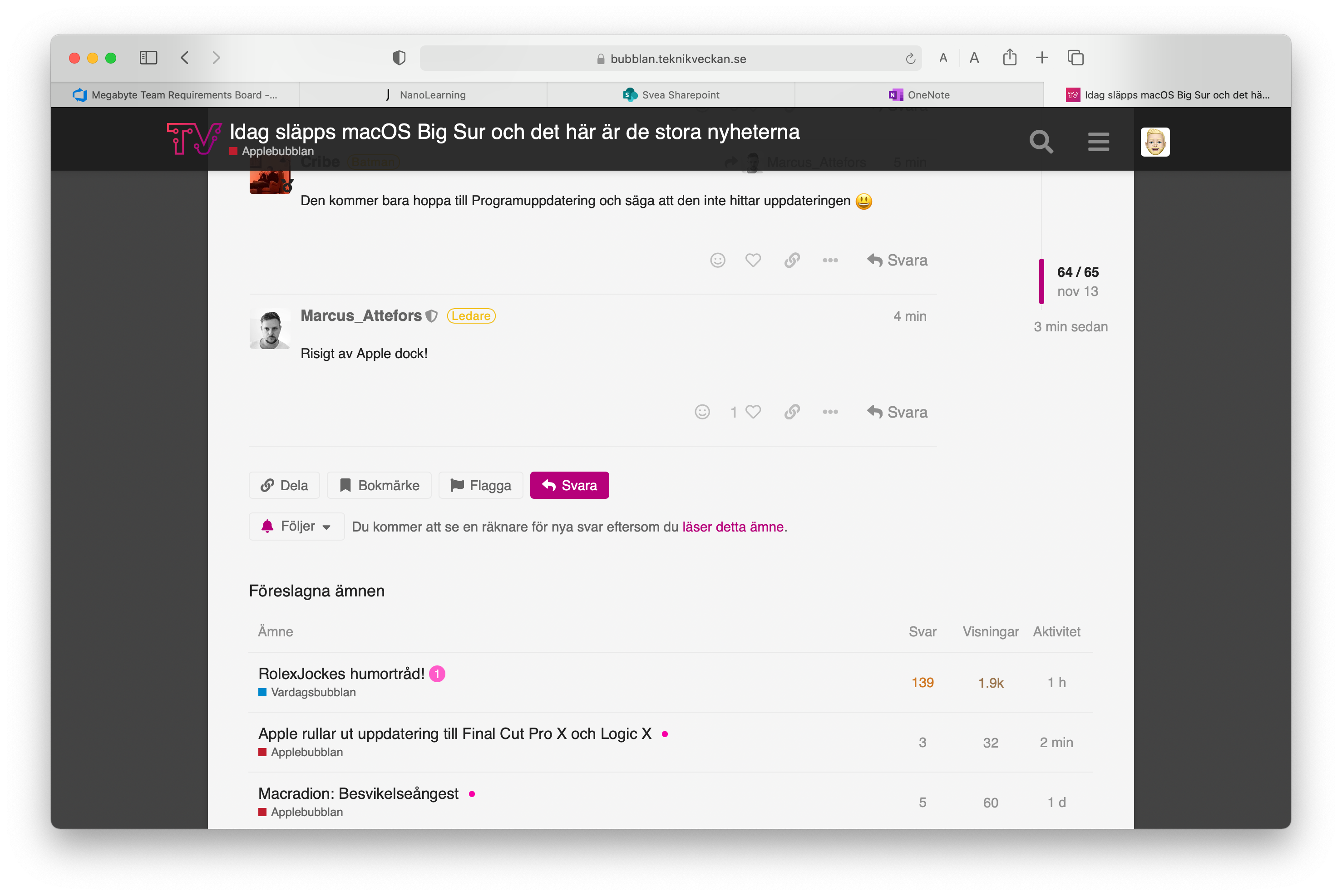Open a new Safari tab
Viewport: 1342px width, 896px height.
tap(1042, 58)
